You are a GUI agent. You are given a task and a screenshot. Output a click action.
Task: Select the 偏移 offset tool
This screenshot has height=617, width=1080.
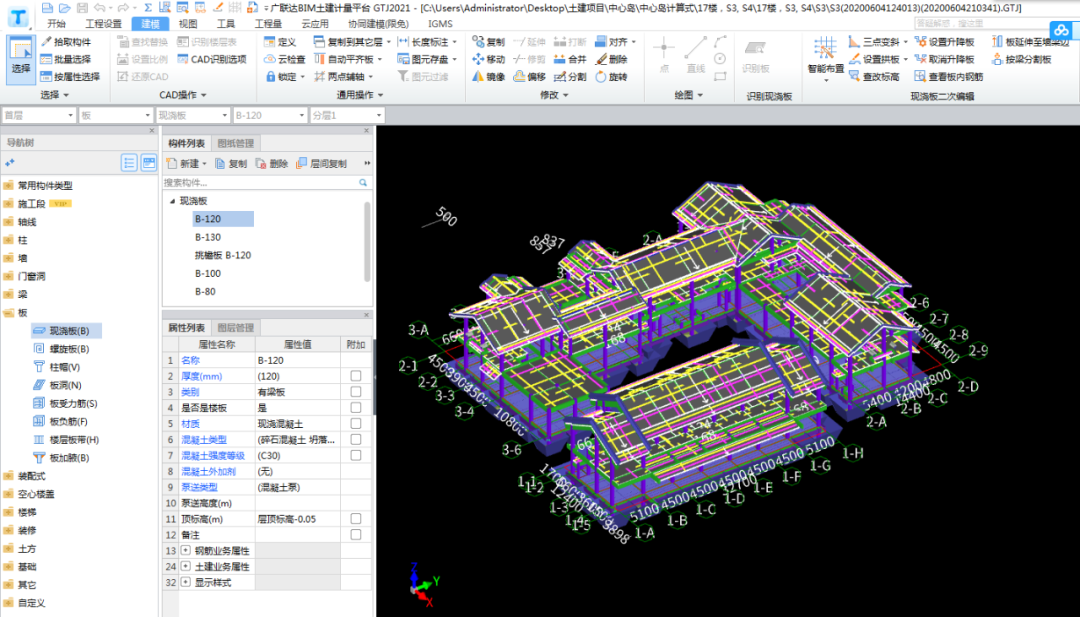(530, 76)
